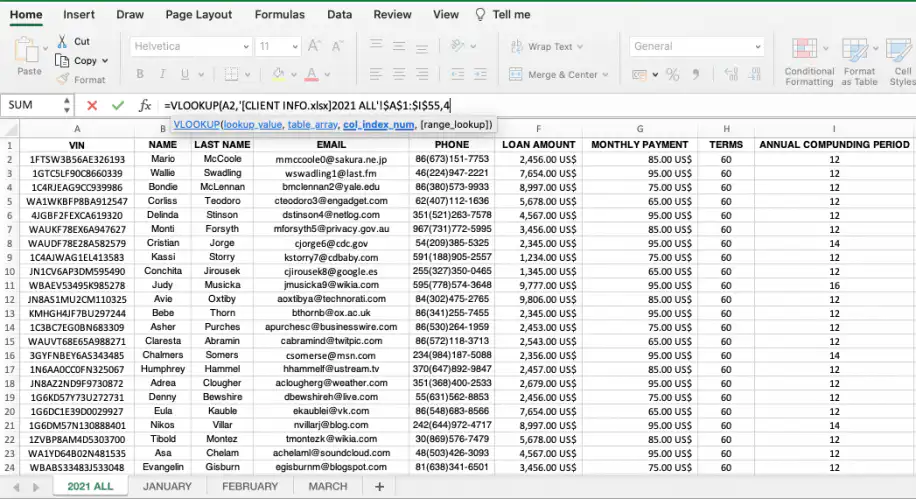
Task: Center text horizontally
Action: pos(399,74)
